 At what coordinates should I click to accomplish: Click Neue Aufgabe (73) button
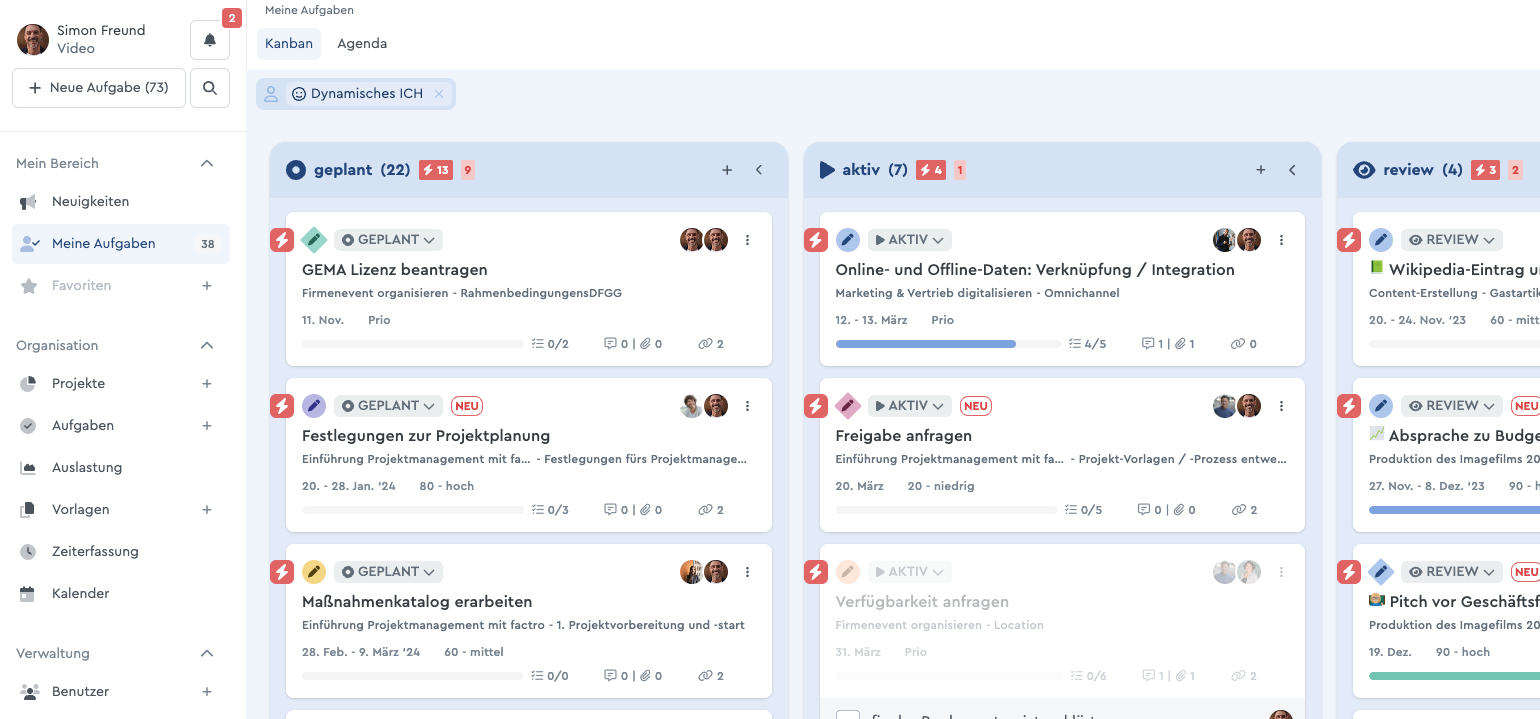[99, 88]
